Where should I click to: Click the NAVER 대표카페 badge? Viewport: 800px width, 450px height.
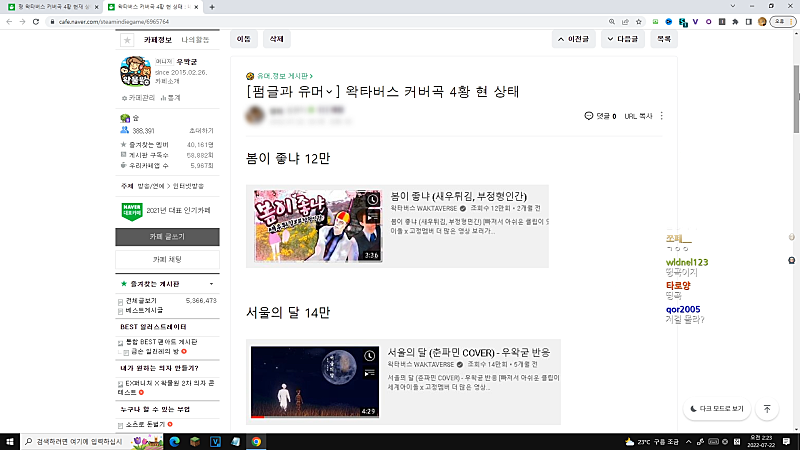coord(132,211)
